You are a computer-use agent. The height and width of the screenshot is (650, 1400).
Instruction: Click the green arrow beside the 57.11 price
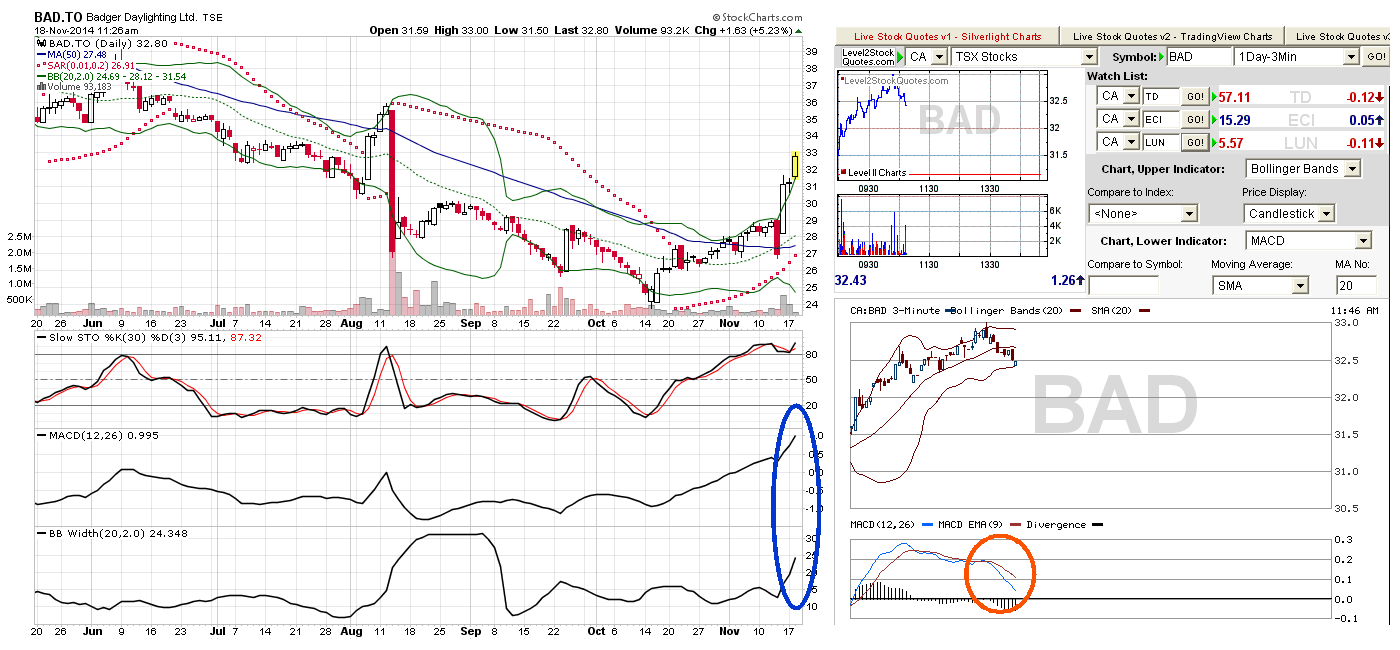(1216, 97)
